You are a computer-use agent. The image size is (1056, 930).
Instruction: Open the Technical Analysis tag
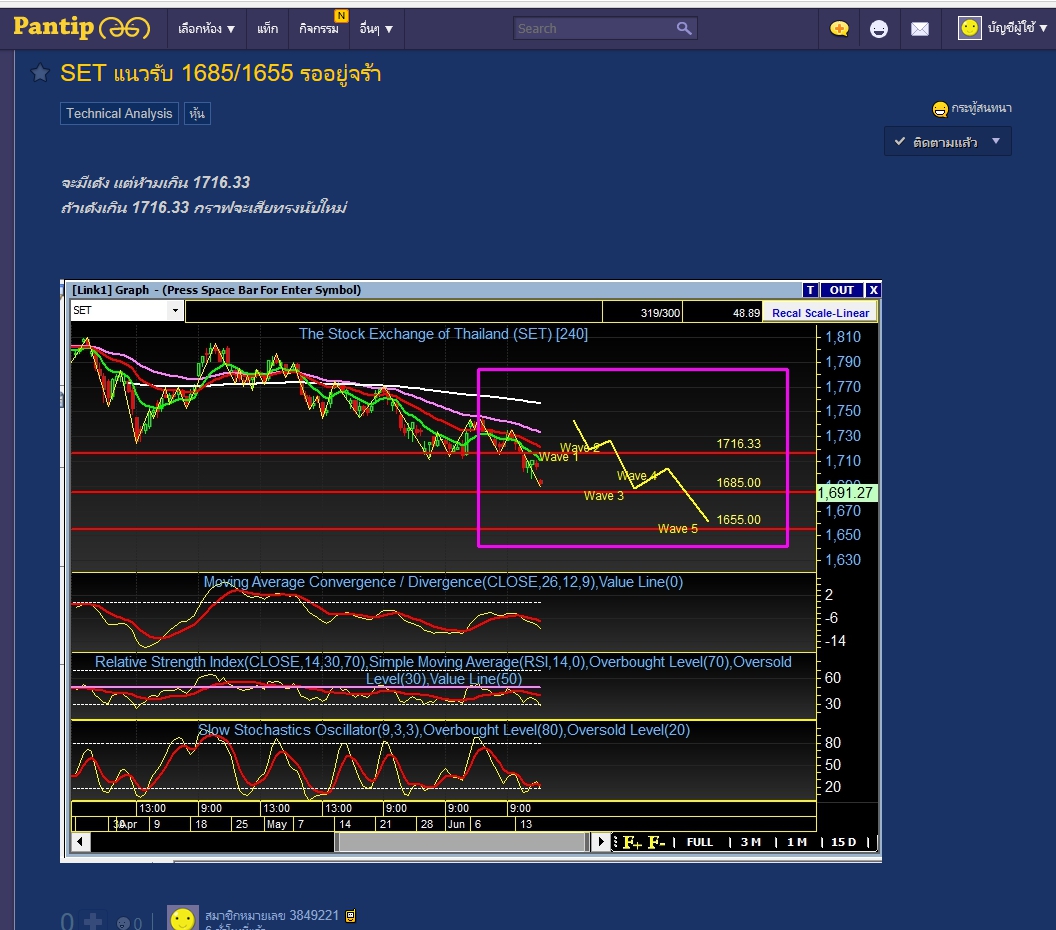point(119,113)
